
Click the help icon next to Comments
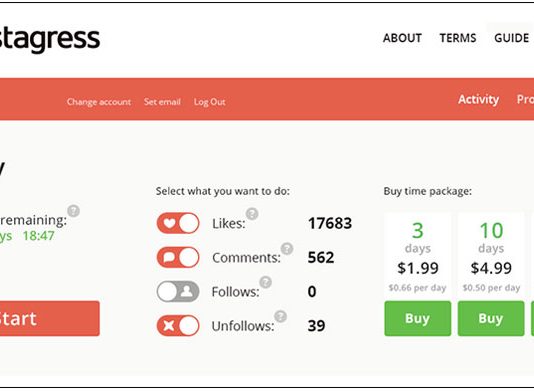point(287,249)
